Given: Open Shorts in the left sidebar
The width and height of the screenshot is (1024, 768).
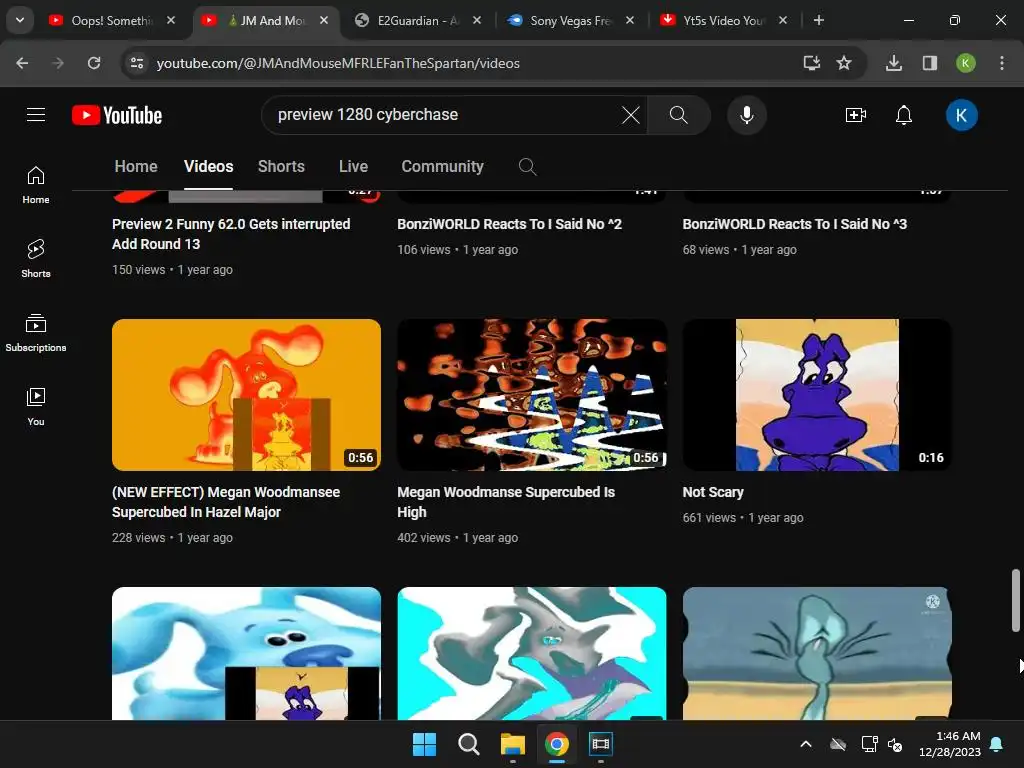Looking at the screenshot, I should tap(36, 259).
